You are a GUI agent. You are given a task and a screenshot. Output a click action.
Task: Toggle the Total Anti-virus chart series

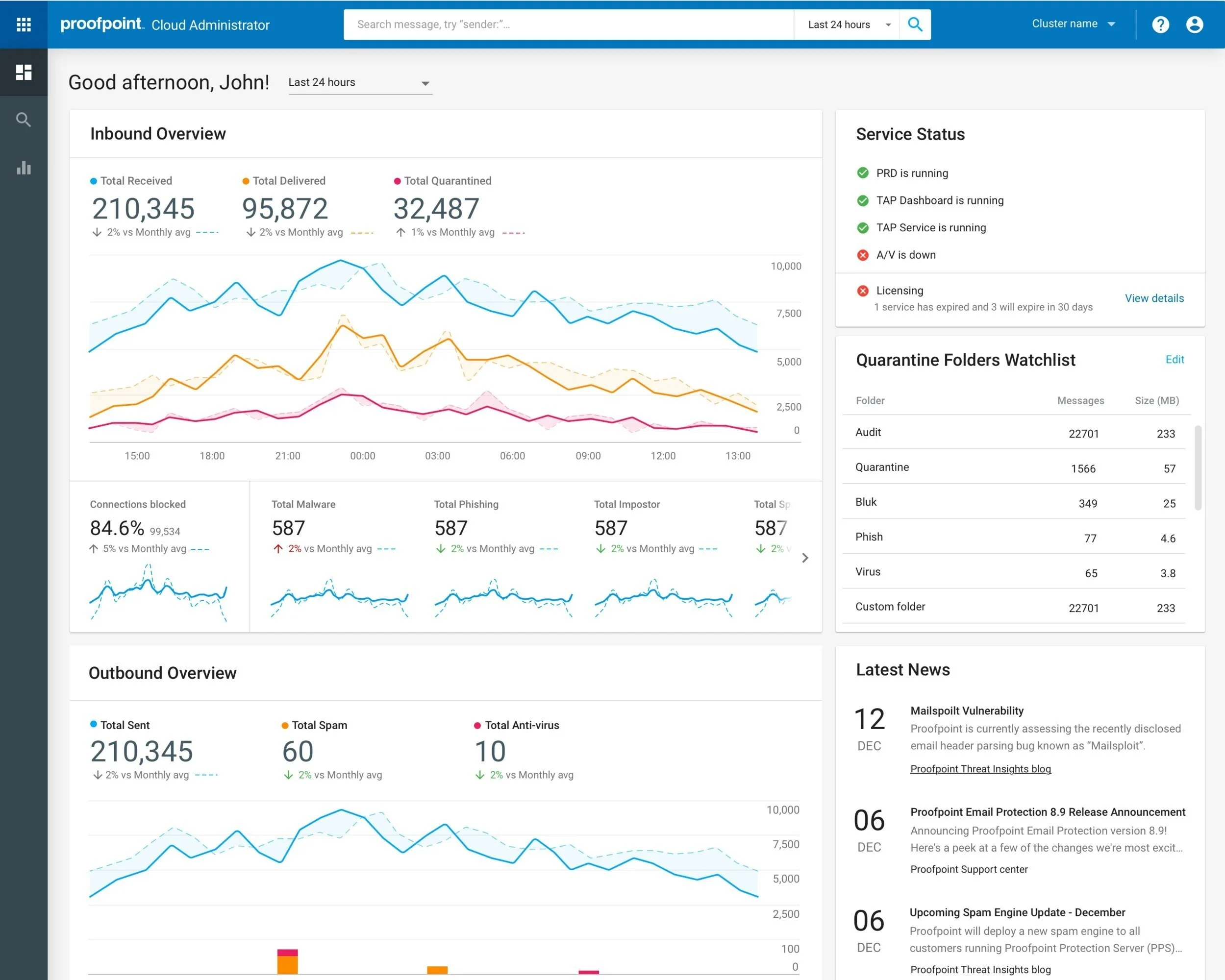(x=517, y=725)
